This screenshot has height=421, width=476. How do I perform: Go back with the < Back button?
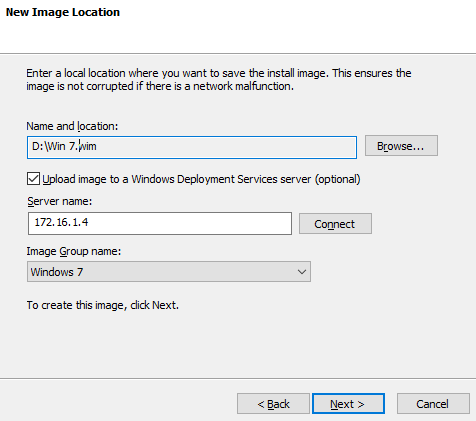click(273, 404)
